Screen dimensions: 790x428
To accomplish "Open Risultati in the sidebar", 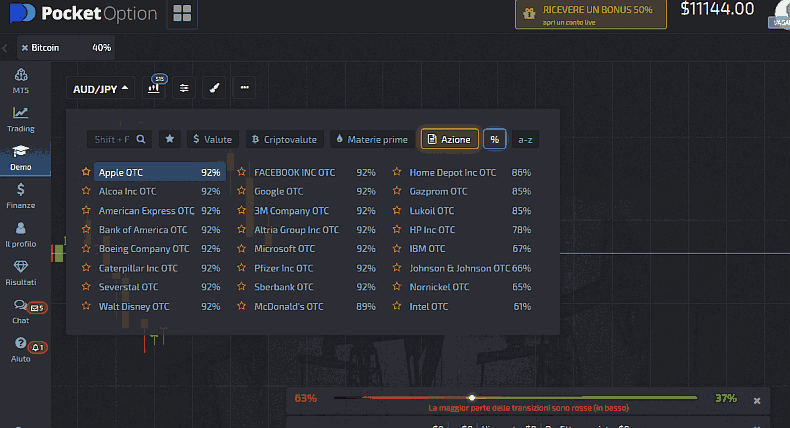I will coord(21,272).
